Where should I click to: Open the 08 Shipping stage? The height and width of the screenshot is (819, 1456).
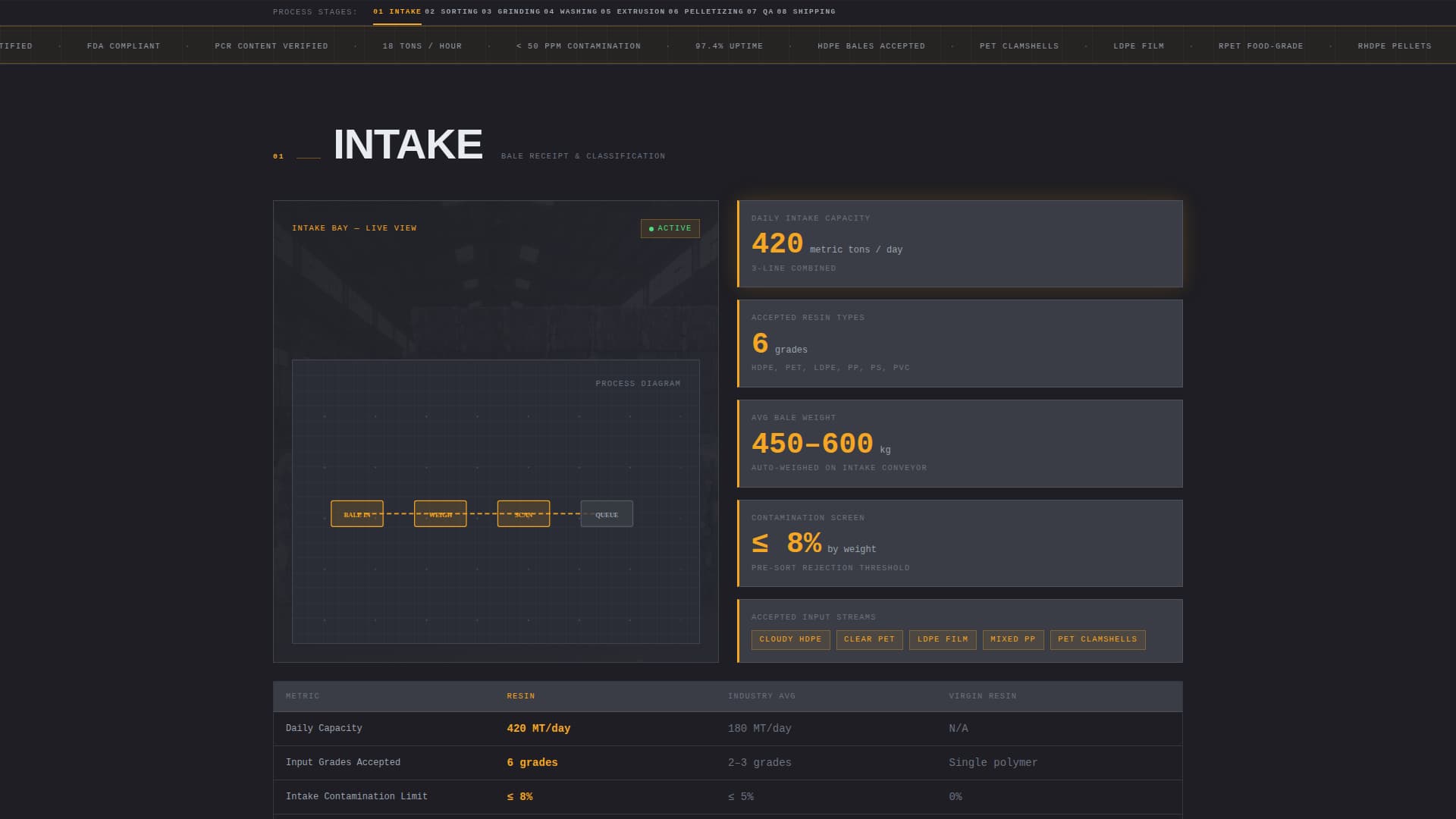(806, 12)
